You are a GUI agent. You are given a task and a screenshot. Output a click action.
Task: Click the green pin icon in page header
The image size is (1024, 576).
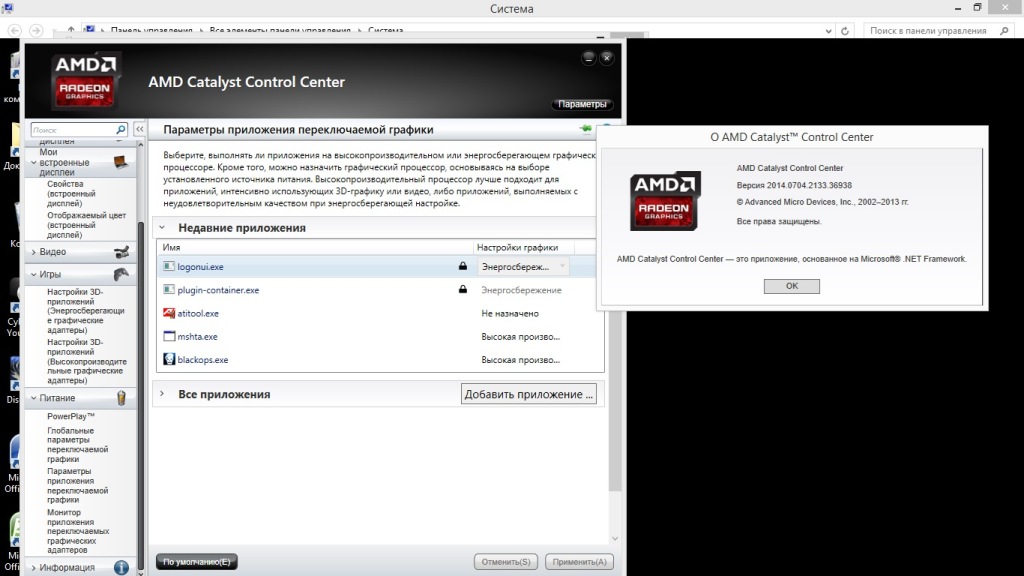tap(585, 130)
